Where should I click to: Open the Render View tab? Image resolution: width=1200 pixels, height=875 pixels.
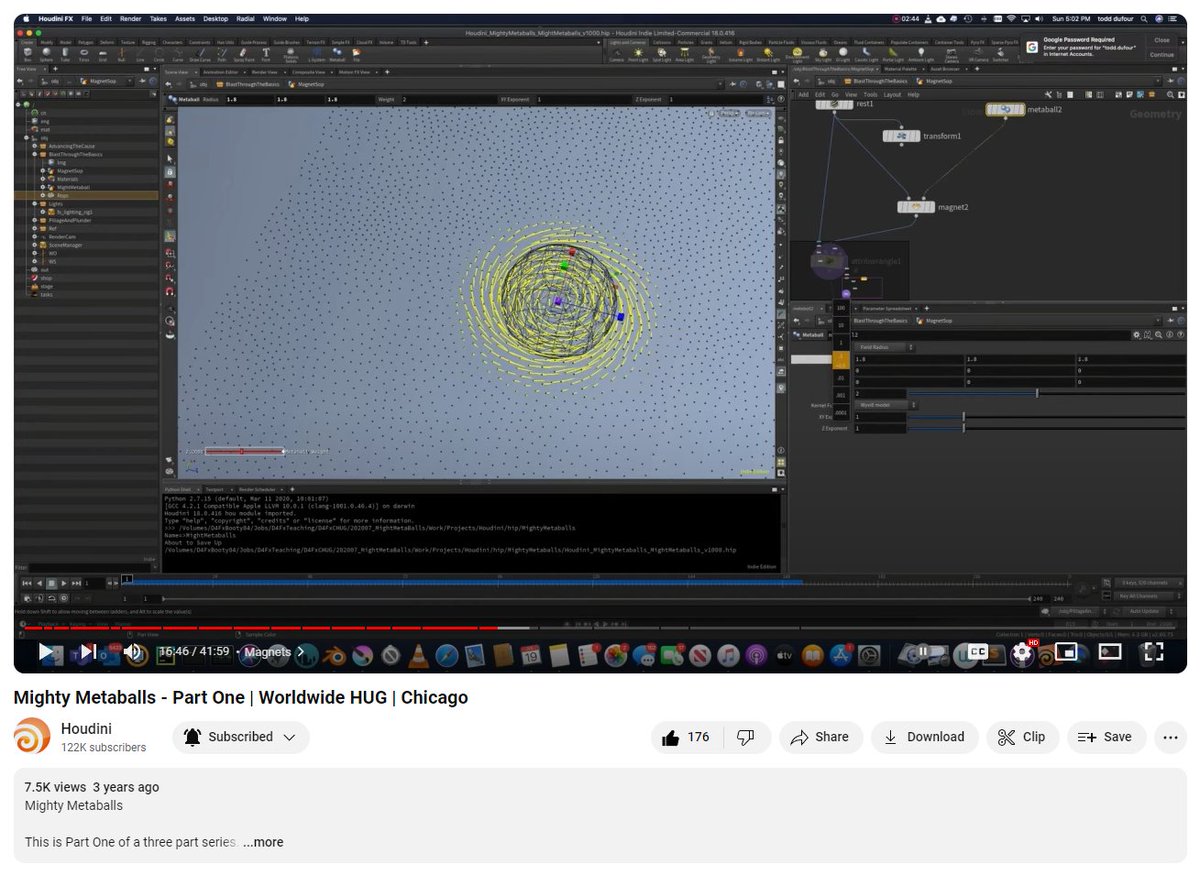pos(263,72)
